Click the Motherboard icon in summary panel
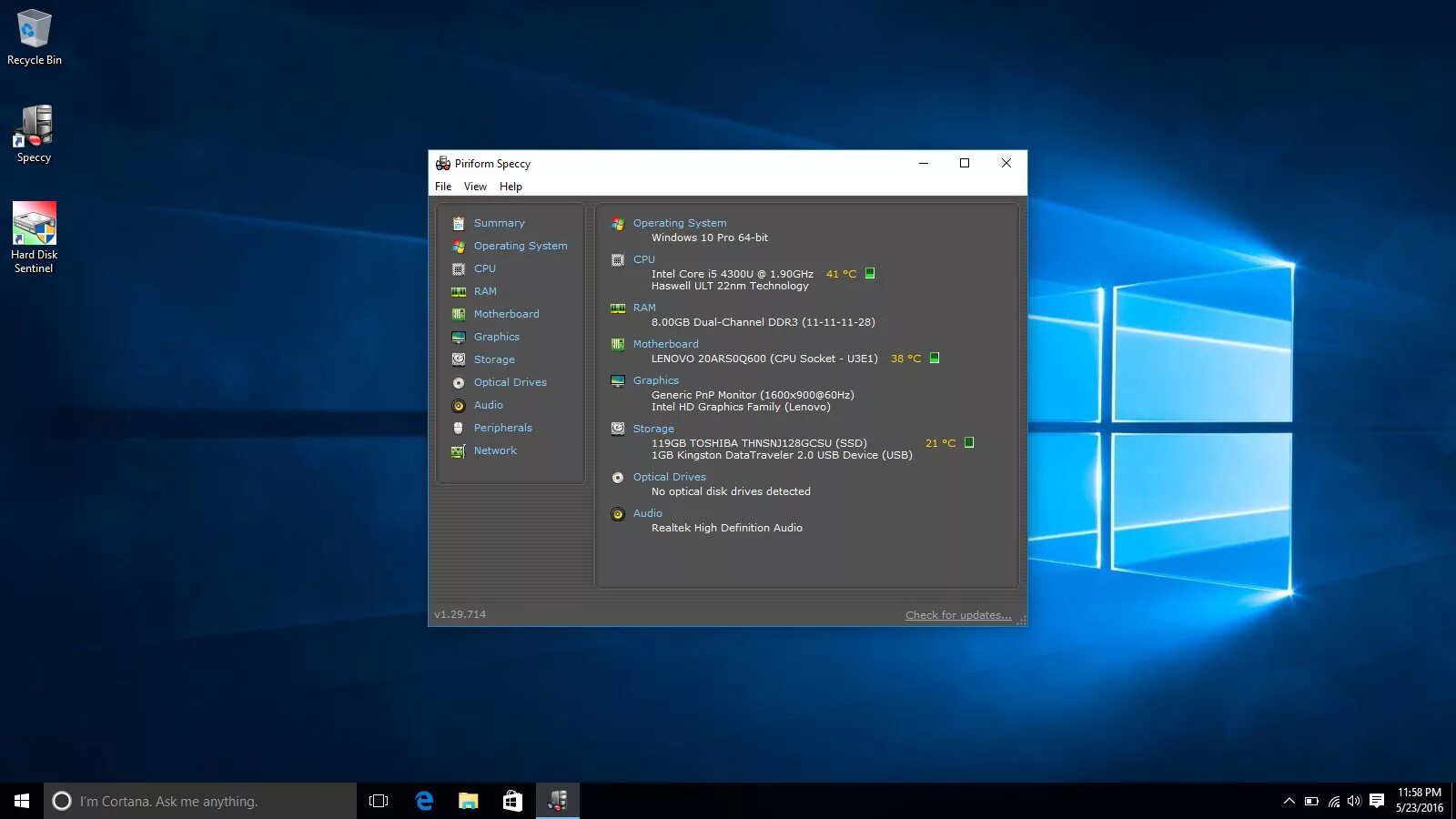This screenshot has height=819, width=1456. (x=618, y=344)
